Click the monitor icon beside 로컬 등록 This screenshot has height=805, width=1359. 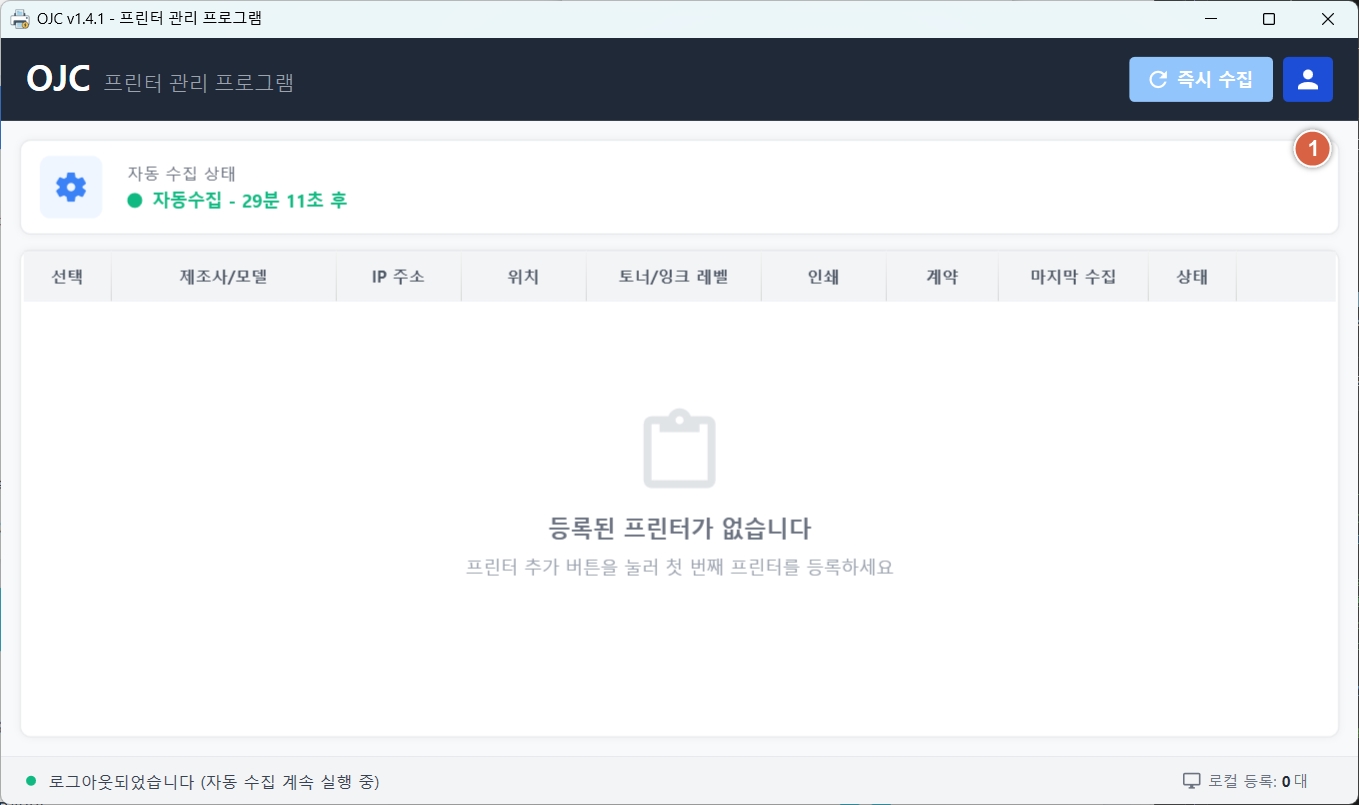[x=1191, y=781]
